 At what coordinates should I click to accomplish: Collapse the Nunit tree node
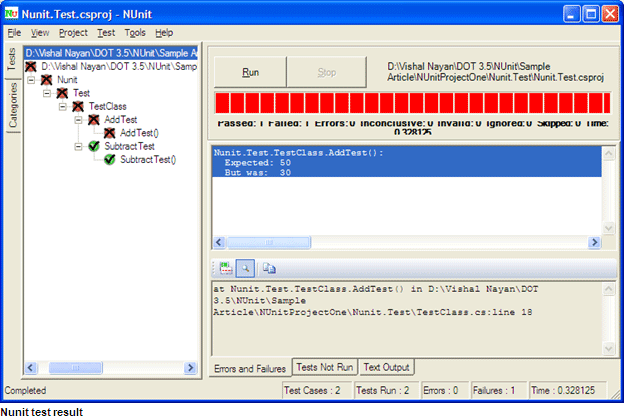click(x=31, y=80)
